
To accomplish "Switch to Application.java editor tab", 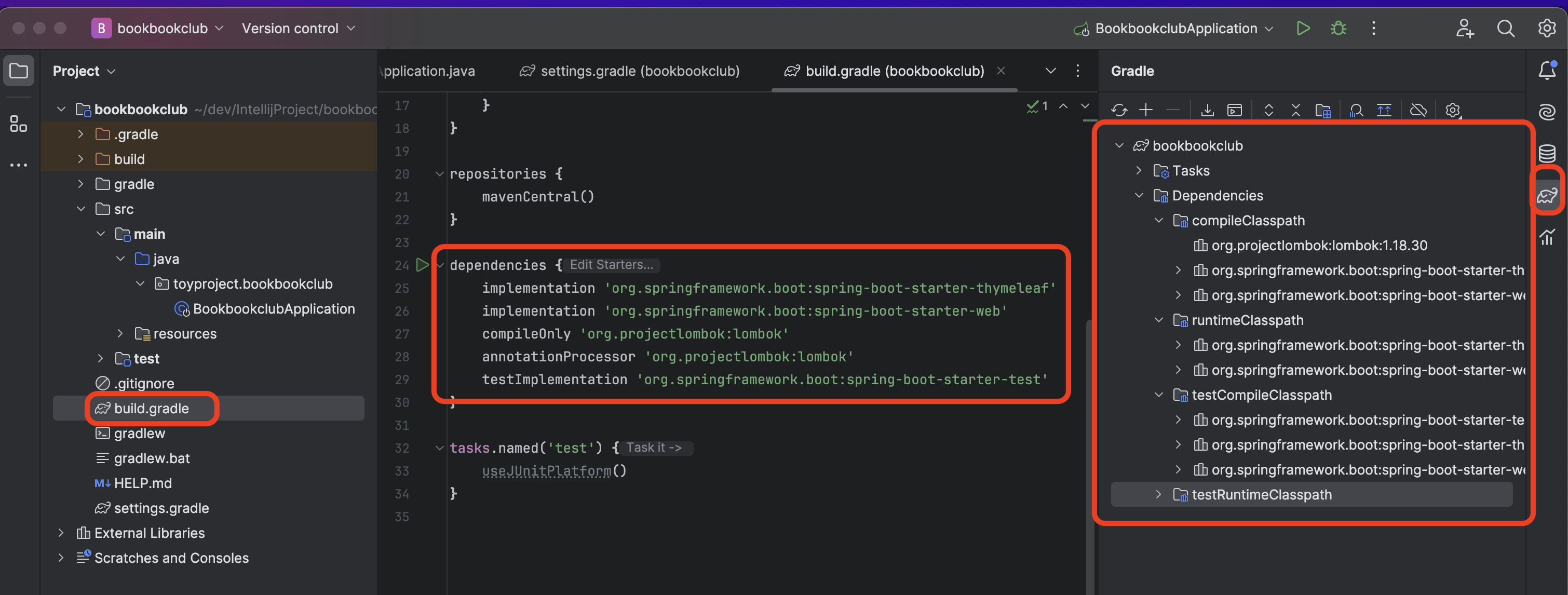I will pyautogui.click(x=427, y=71).
